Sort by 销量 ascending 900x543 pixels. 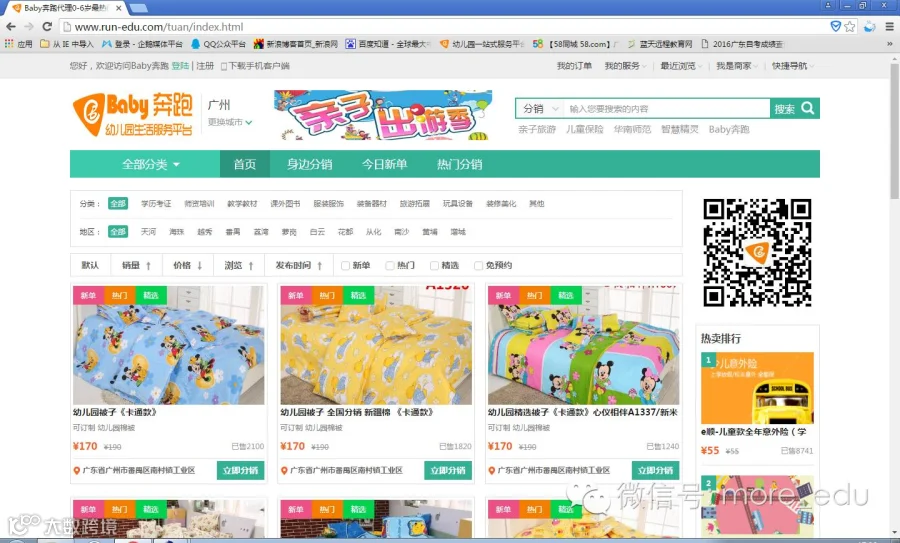(x=136, y=265)
